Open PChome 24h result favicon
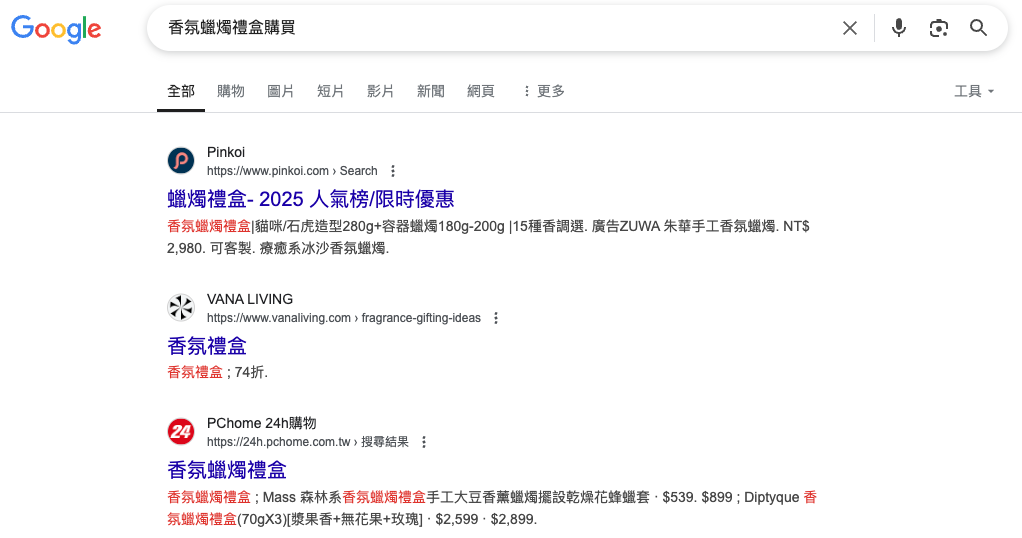The height and width of the screenshot is (538, 1022). [x=181, y=432]
